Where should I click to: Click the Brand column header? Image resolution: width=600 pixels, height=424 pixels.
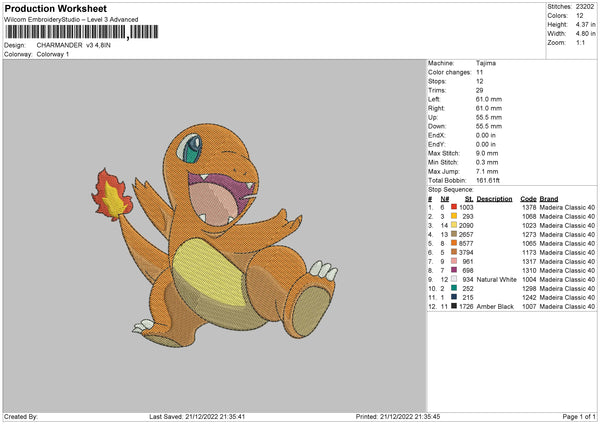549,198
